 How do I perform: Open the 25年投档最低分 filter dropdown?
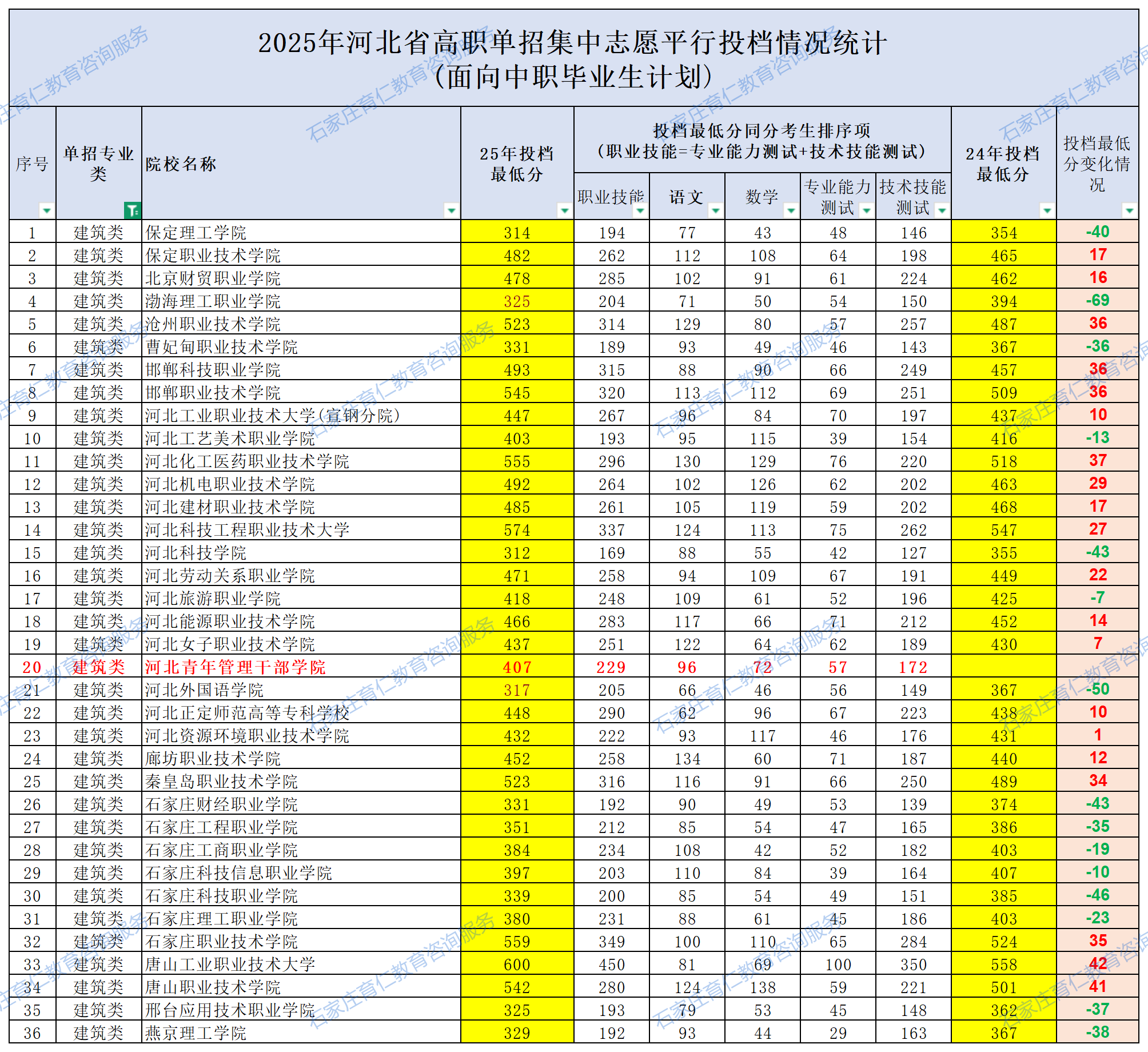tap(564, 210)
